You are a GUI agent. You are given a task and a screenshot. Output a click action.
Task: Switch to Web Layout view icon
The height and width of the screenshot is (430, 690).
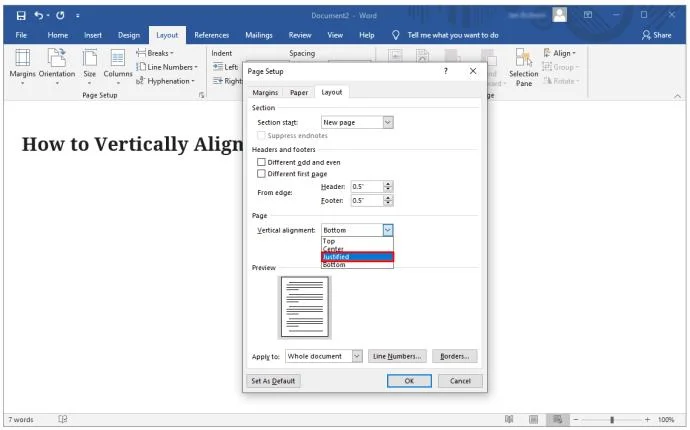(x=558, y=419)
